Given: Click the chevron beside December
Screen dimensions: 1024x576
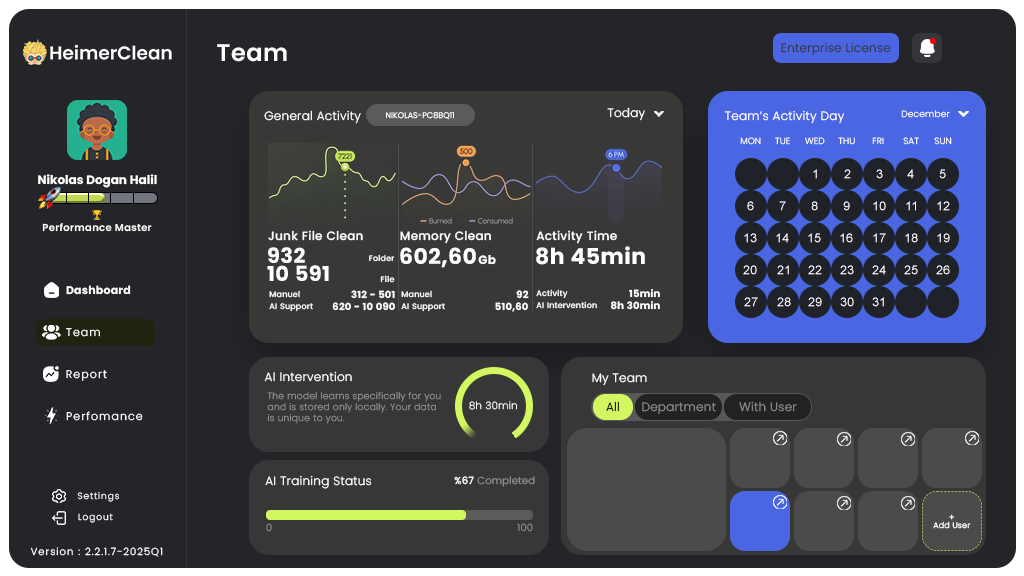Looking at the screenshot, I should click(963, 114).
